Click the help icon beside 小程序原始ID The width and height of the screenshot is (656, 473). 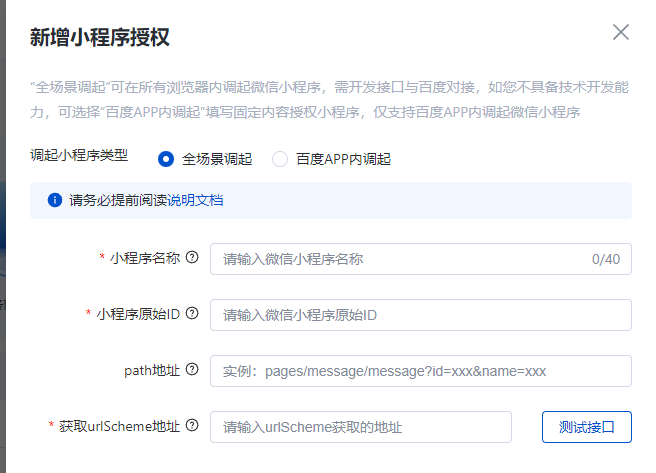pos(192,313)
